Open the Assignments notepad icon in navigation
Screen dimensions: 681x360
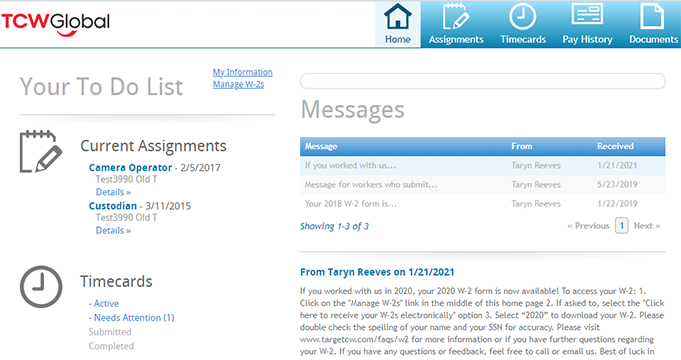(456, 17)
